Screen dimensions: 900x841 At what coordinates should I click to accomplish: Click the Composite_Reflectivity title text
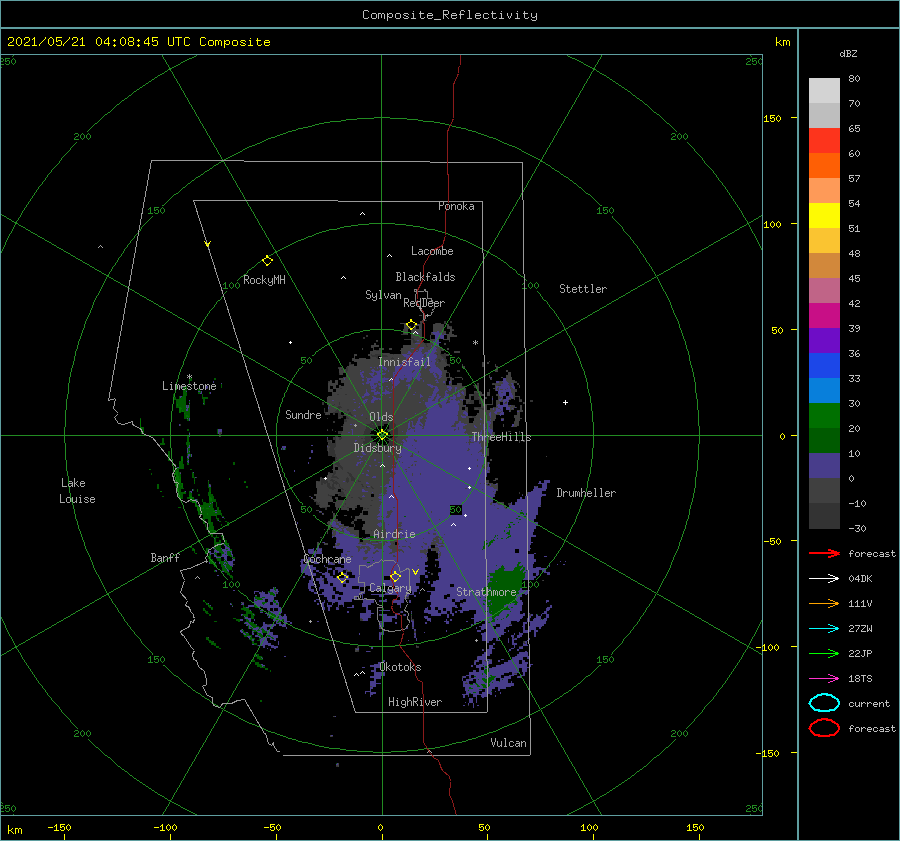(449, 15)
